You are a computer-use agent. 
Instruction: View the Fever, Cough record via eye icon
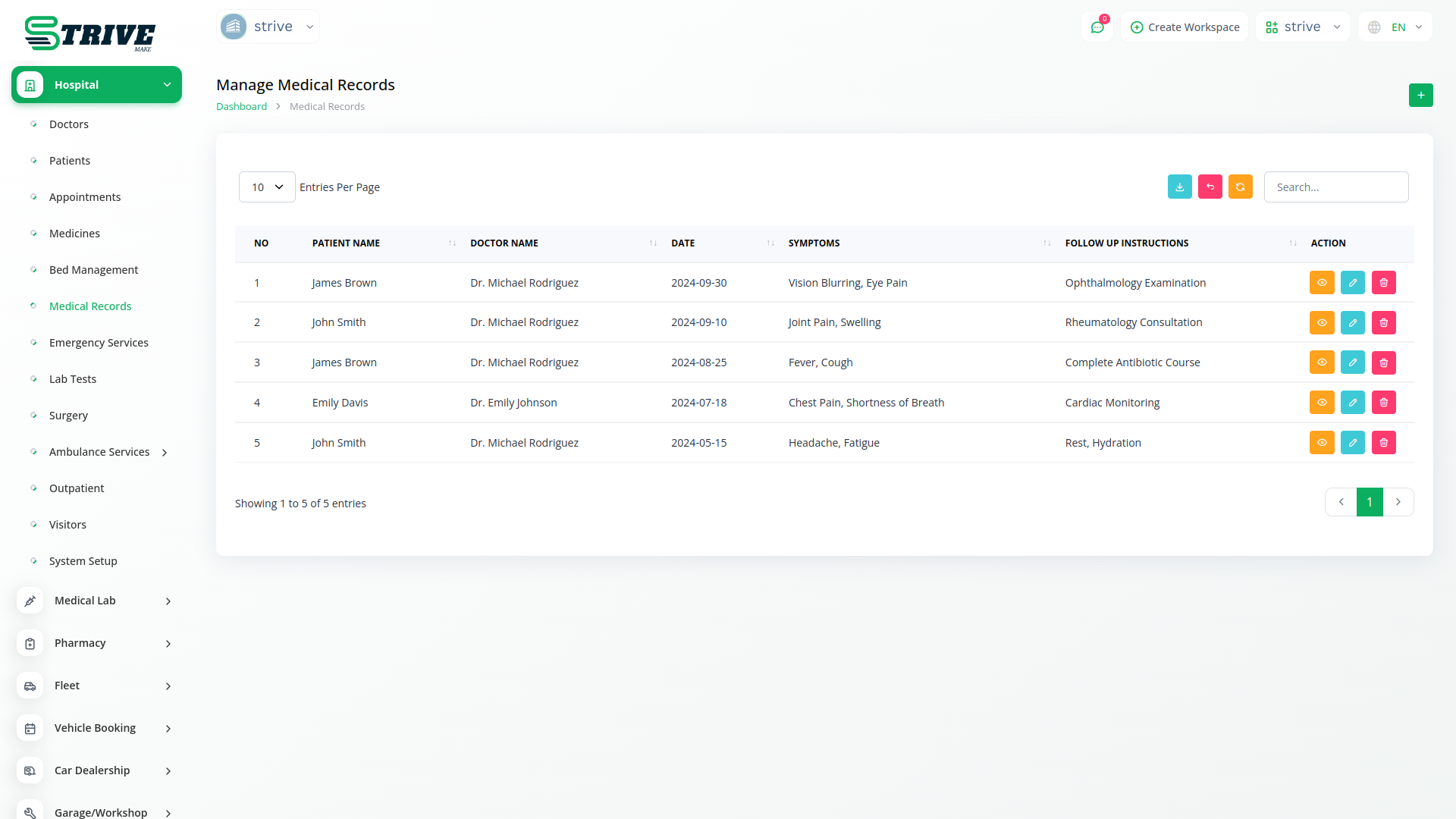[1321, 362]
